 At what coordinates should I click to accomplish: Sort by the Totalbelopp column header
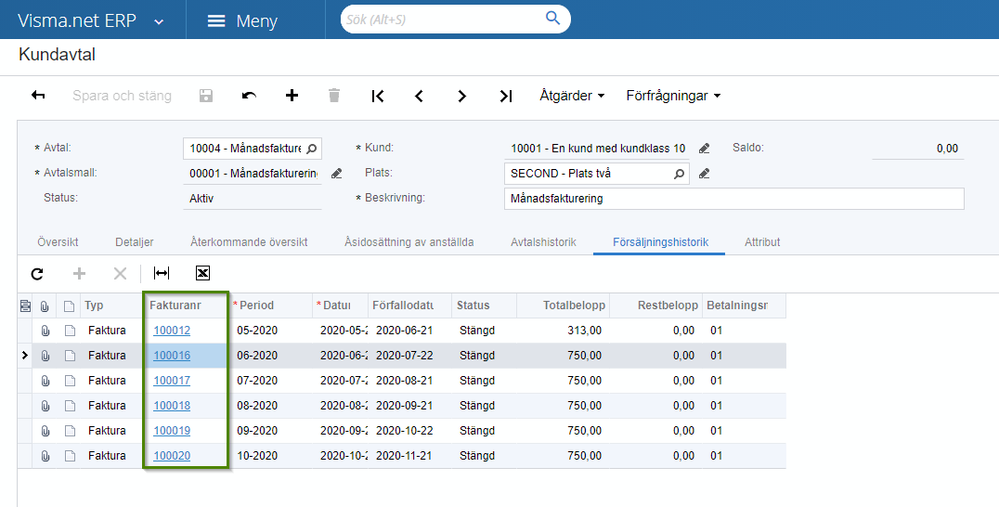pos(563,306)
